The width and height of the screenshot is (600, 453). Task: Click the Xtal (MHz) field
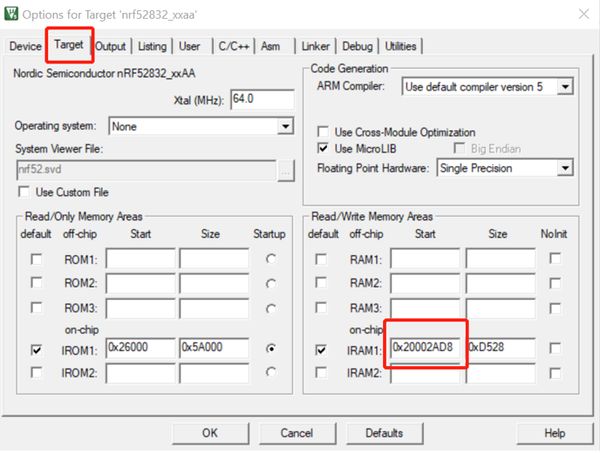(262, 99)
